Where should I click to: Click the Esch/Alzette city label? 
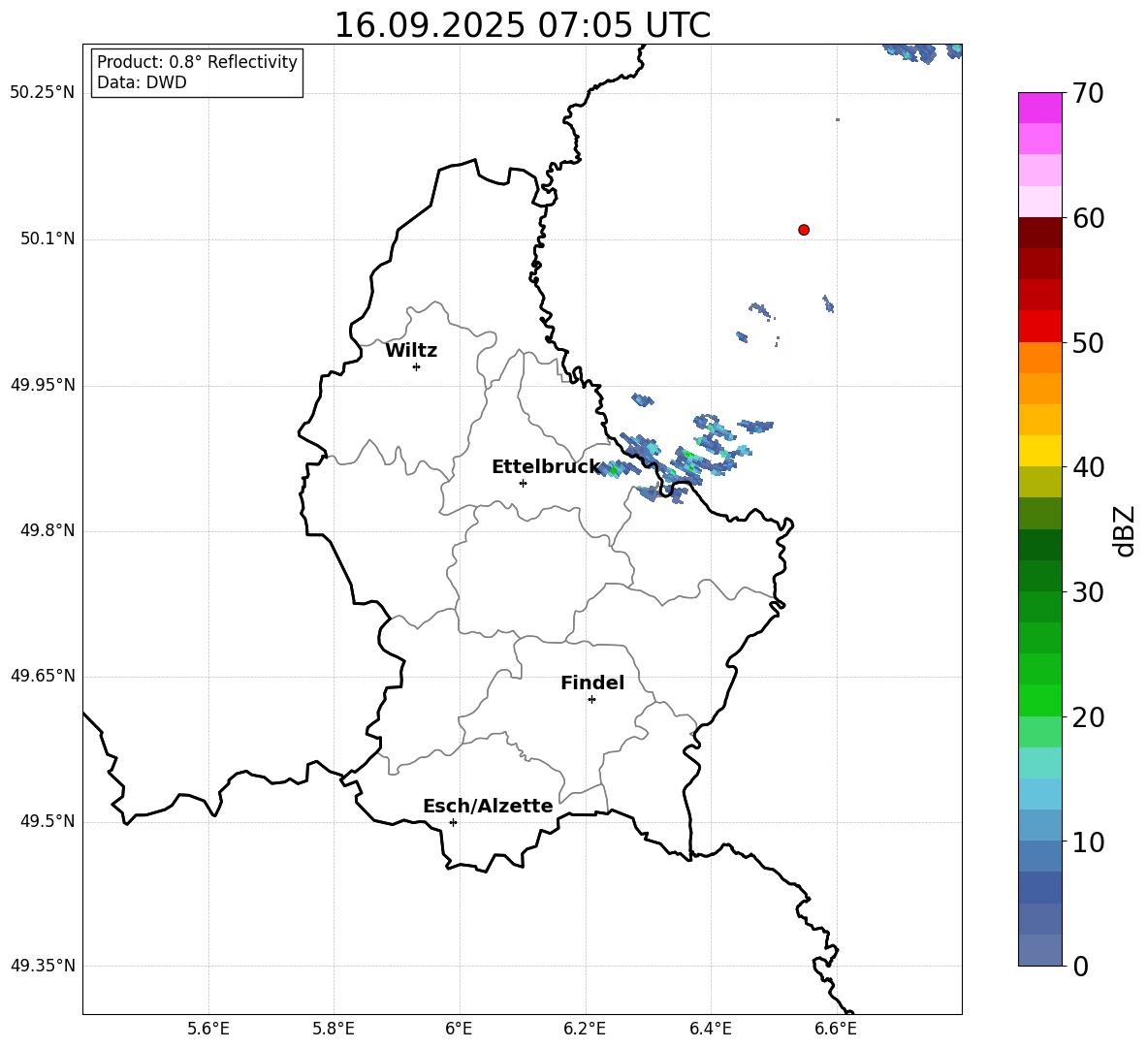tap(488, 806)
